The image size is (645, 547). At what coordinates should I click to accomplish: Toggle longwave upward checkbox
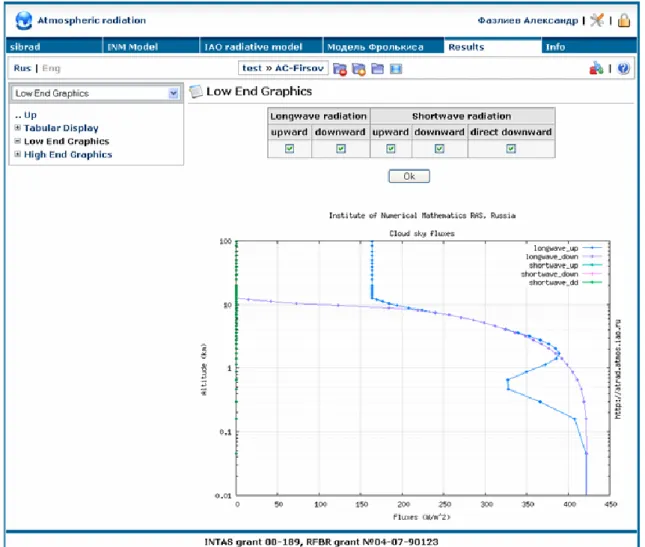click(290, 148)
